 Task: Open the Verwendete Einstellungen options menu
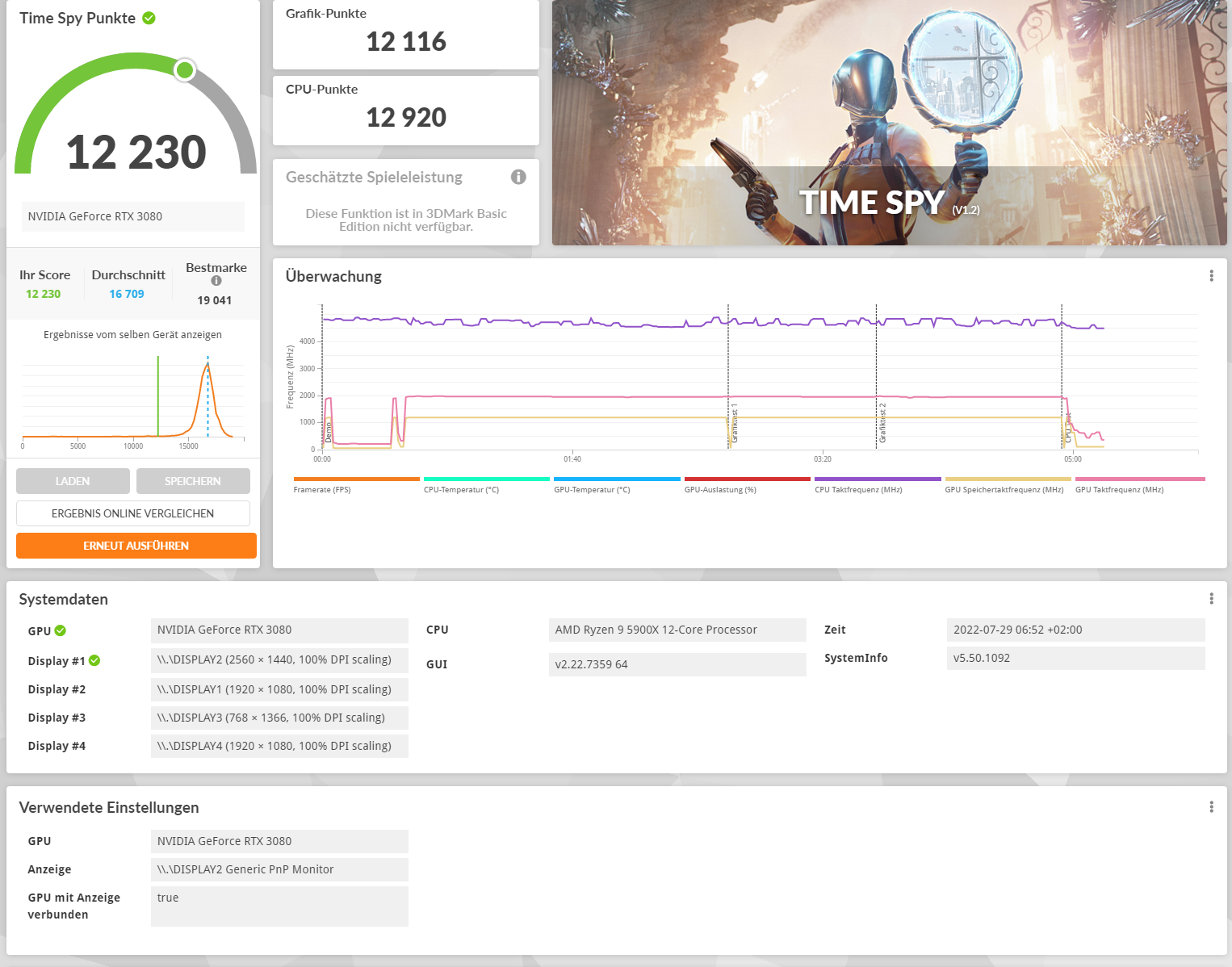(x=1211, y=806)
